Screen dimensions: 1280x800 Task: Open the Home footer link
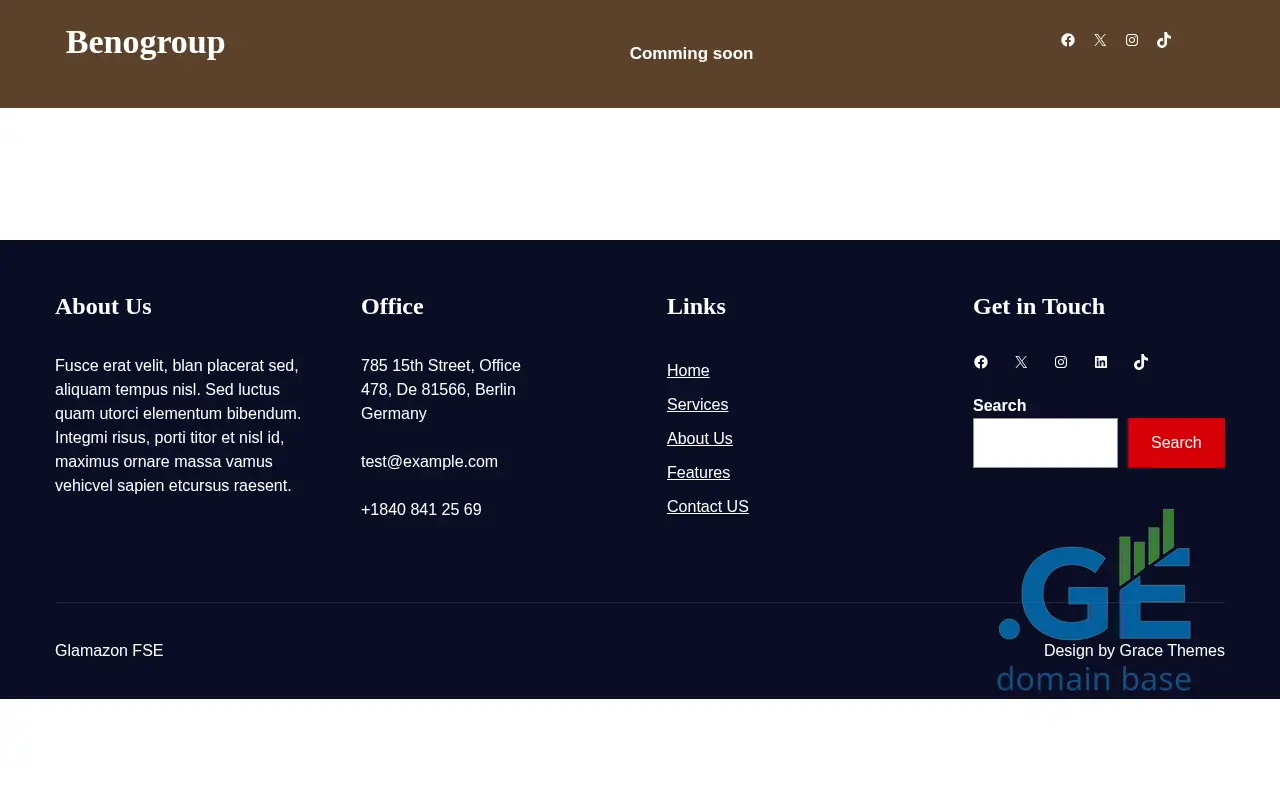(x=688, y=371)
